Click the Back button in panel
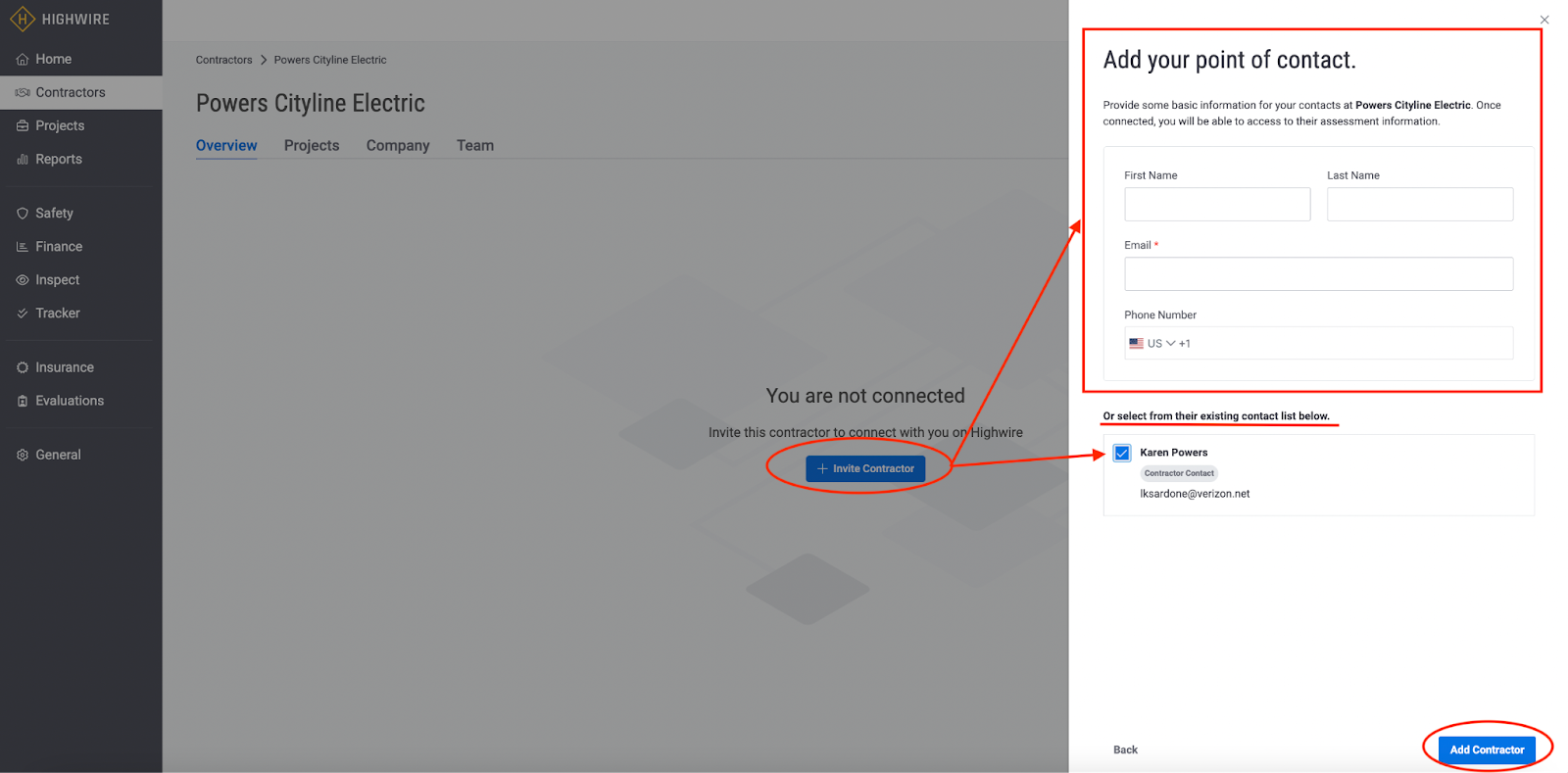This screenshot has height=773, width=1568. point(1125,749)
